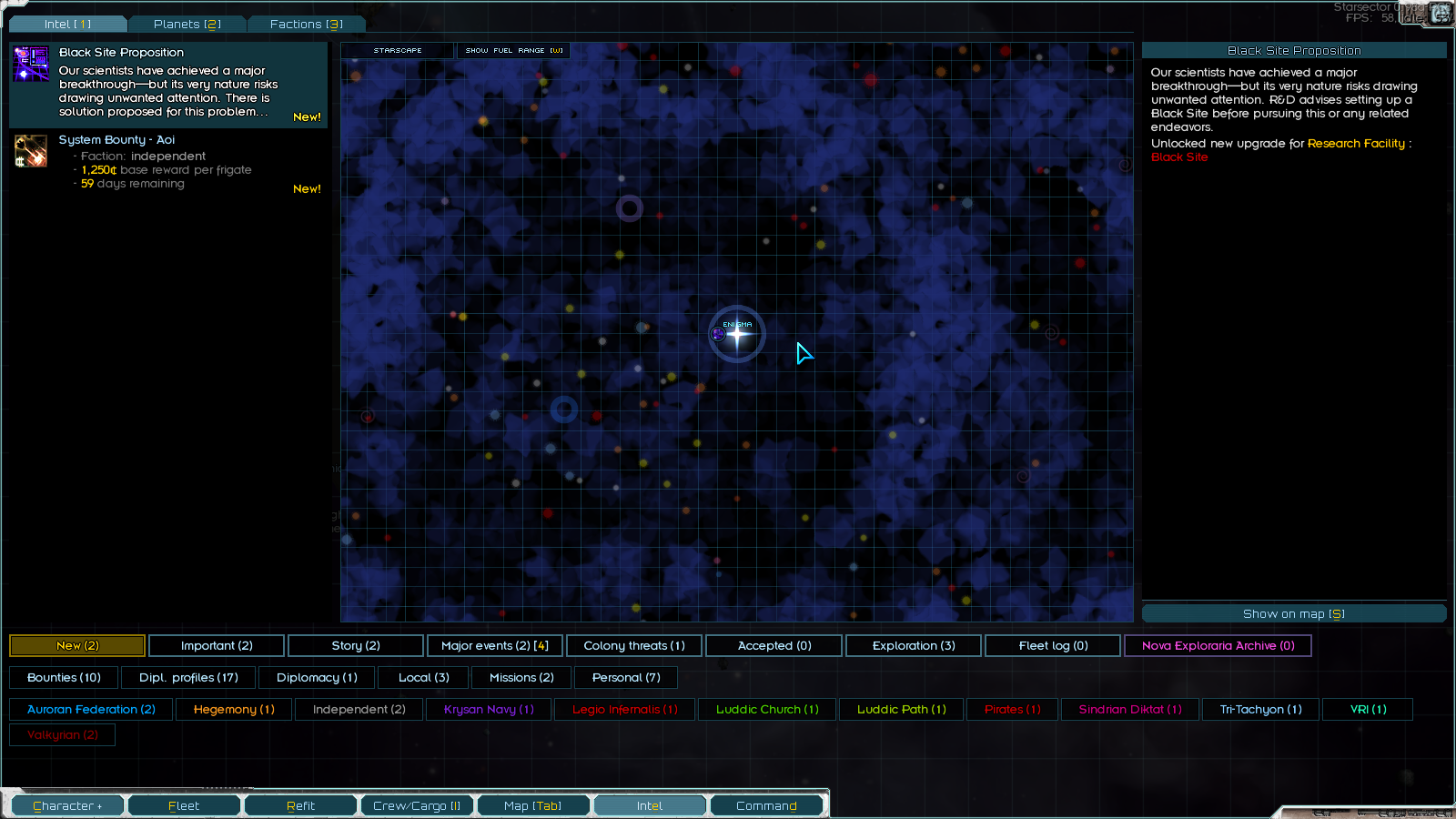Toggle the Diplomacy (1) filter

[317, 677]
